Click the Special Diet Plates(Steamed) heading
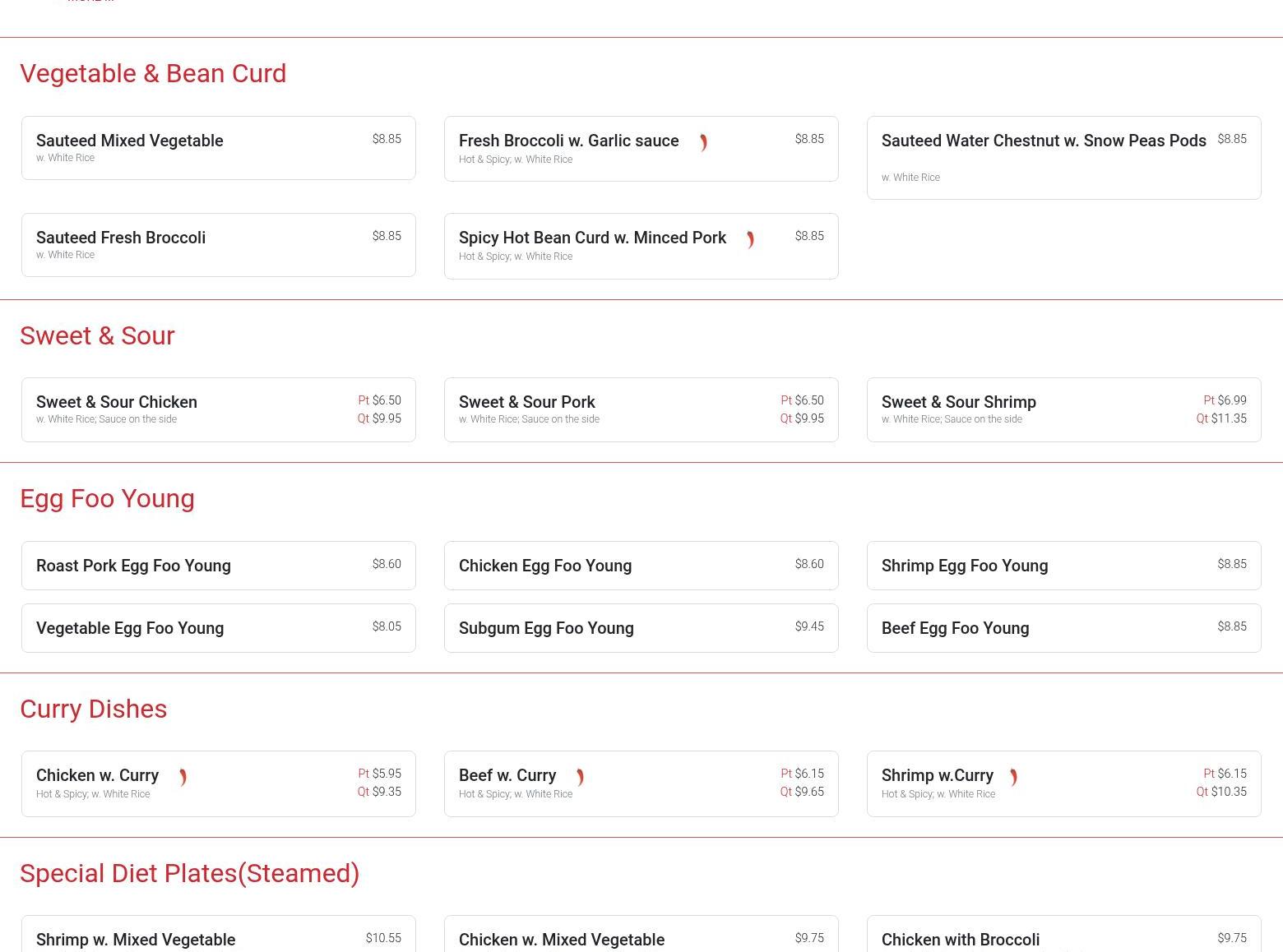The width and height of the screenshot is (1283, 952). 189,873
